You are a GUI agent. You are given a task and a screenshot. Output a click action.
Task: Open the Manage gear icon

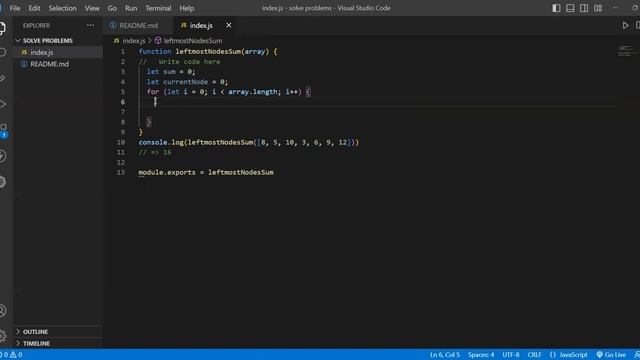point(2,336)
